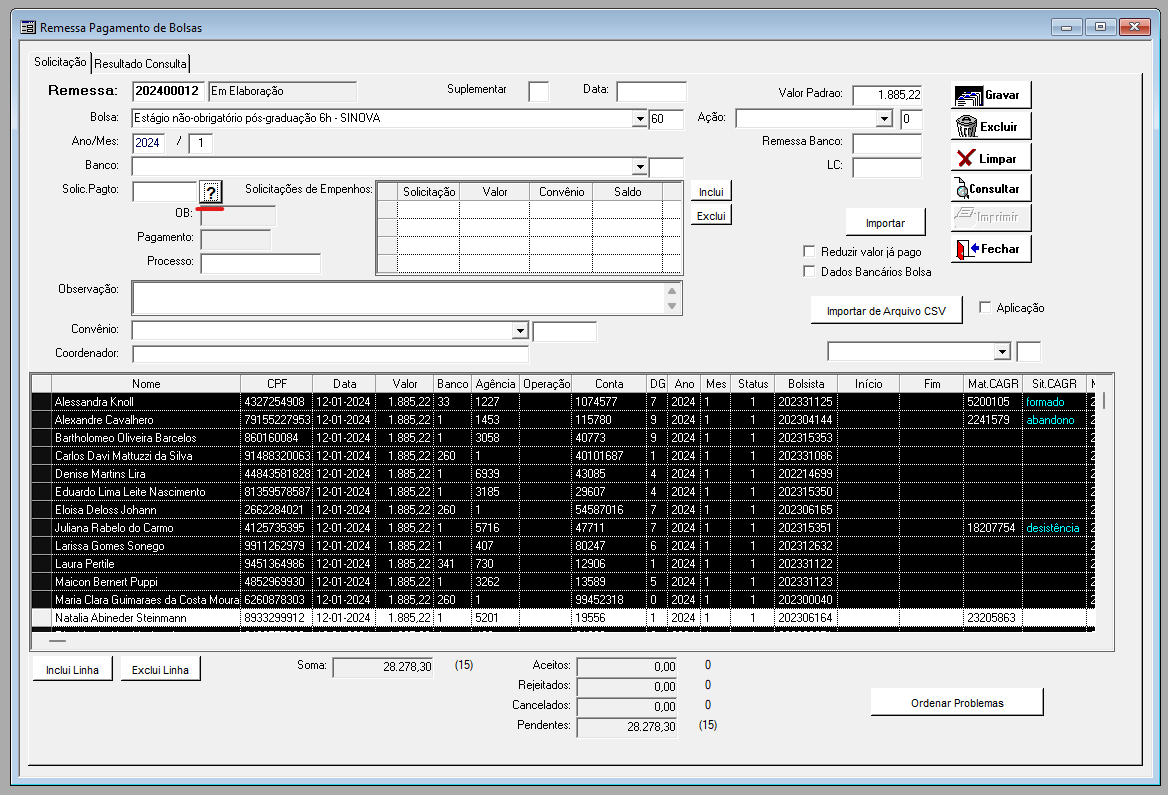Switch to Resultado Consulta tab
This screenshot has width=1168, height=795.
[x=140, y=63]
